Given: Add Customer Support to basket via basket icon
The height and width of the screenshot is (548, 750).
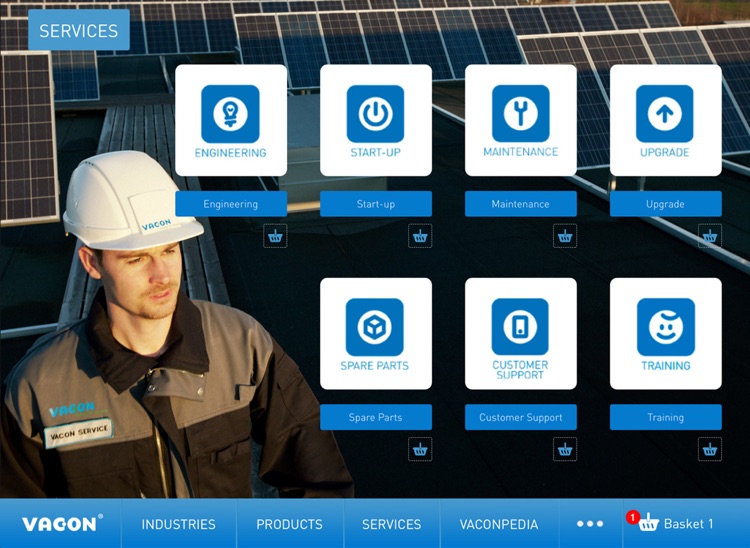Looking at the screenshot, I should point(565,449).
